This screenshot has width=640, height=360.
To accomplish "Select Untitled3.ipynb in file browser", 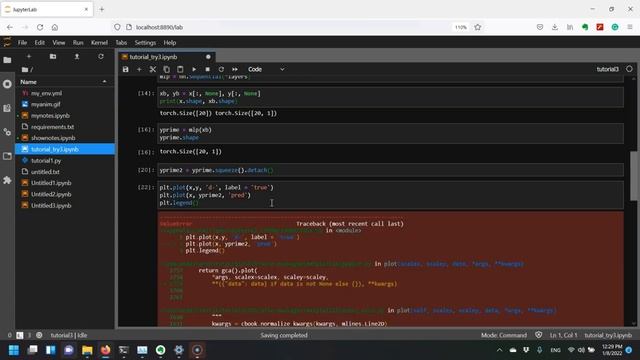I will [65, 205].
